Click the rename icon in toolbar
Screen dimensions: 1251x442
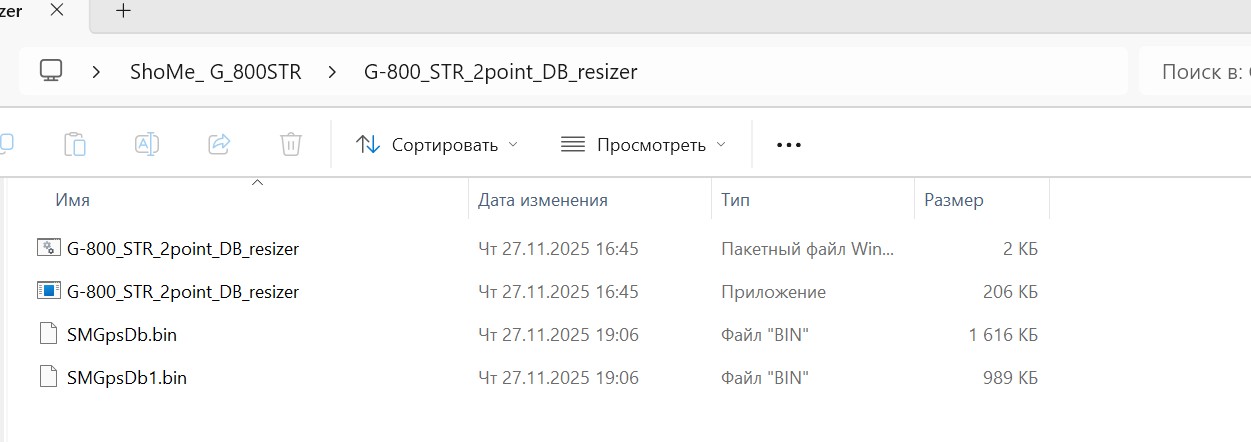tap(147, 145)
